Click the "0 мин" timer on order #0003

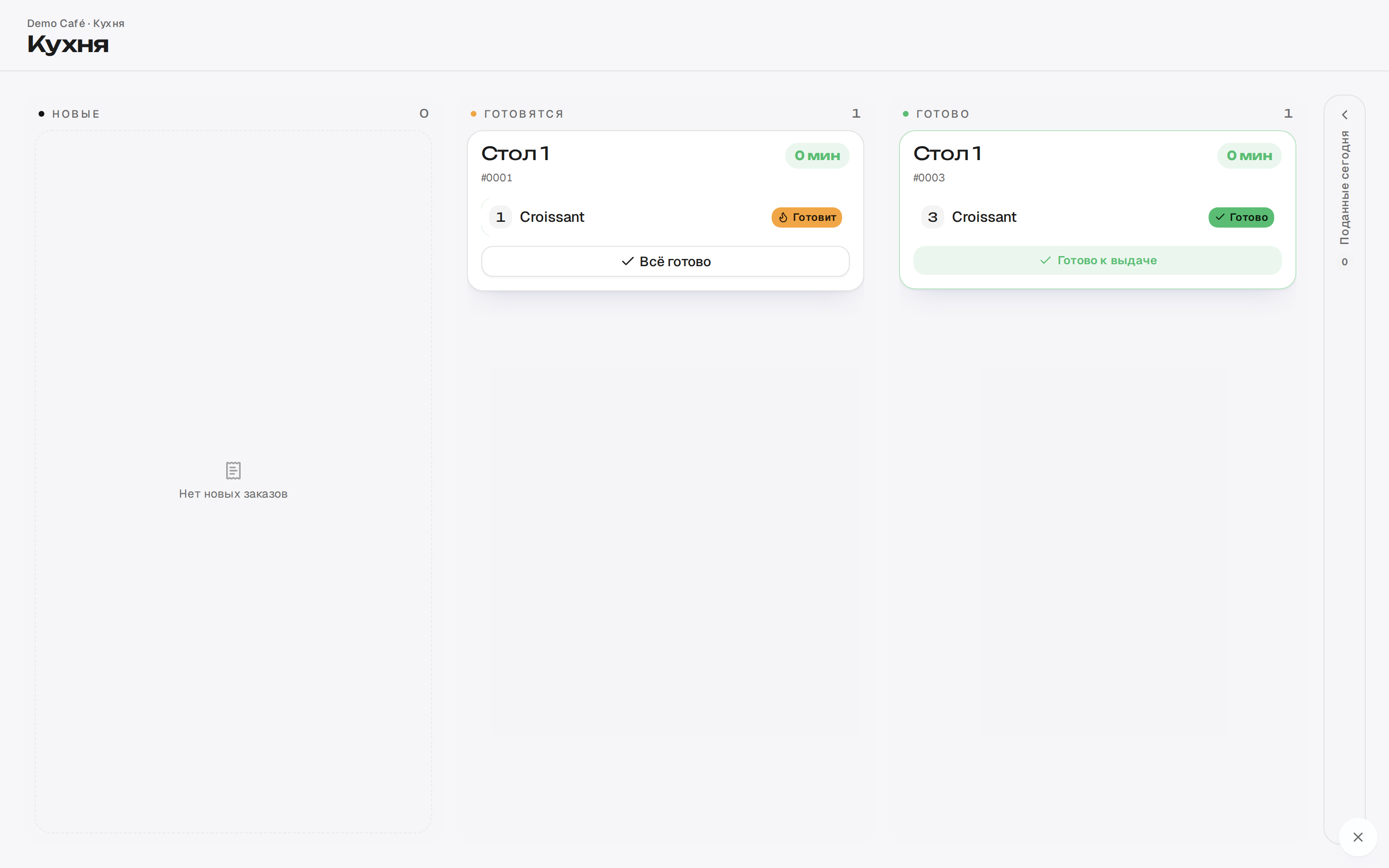(x=1249, y=156)
